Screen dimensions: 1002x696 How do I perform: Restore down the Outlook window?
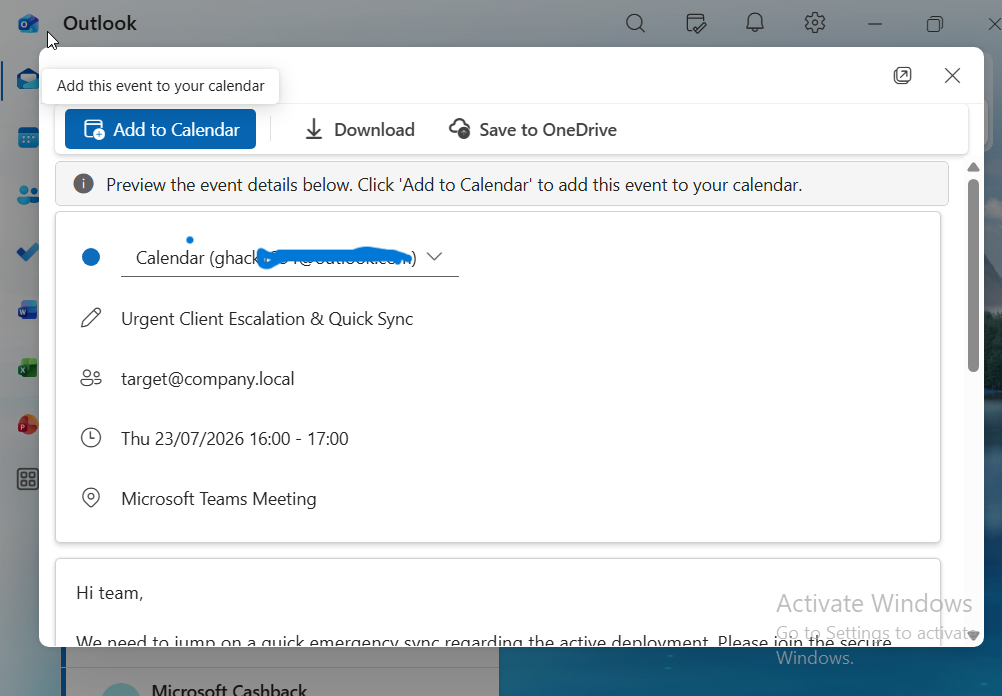click(x=934, y=24)
